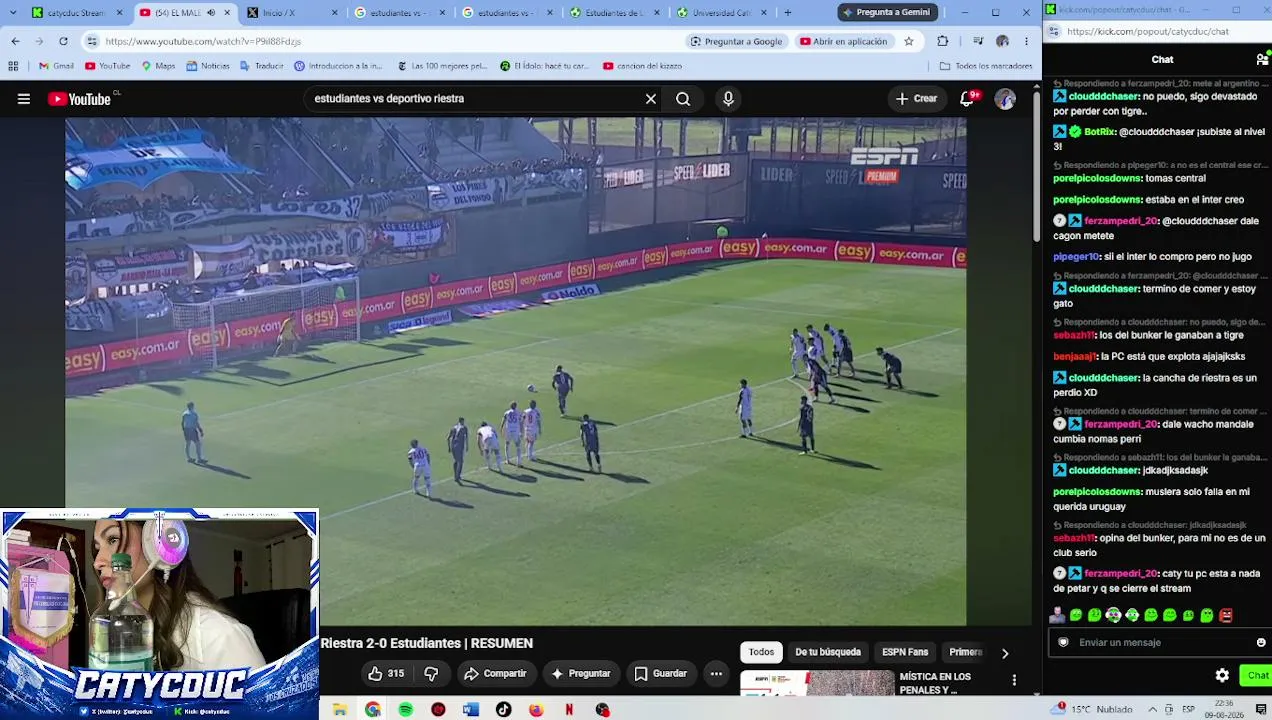Open the emoji picker in Kick chat
Viewport: 1272px width, 720px height.
1261,642
